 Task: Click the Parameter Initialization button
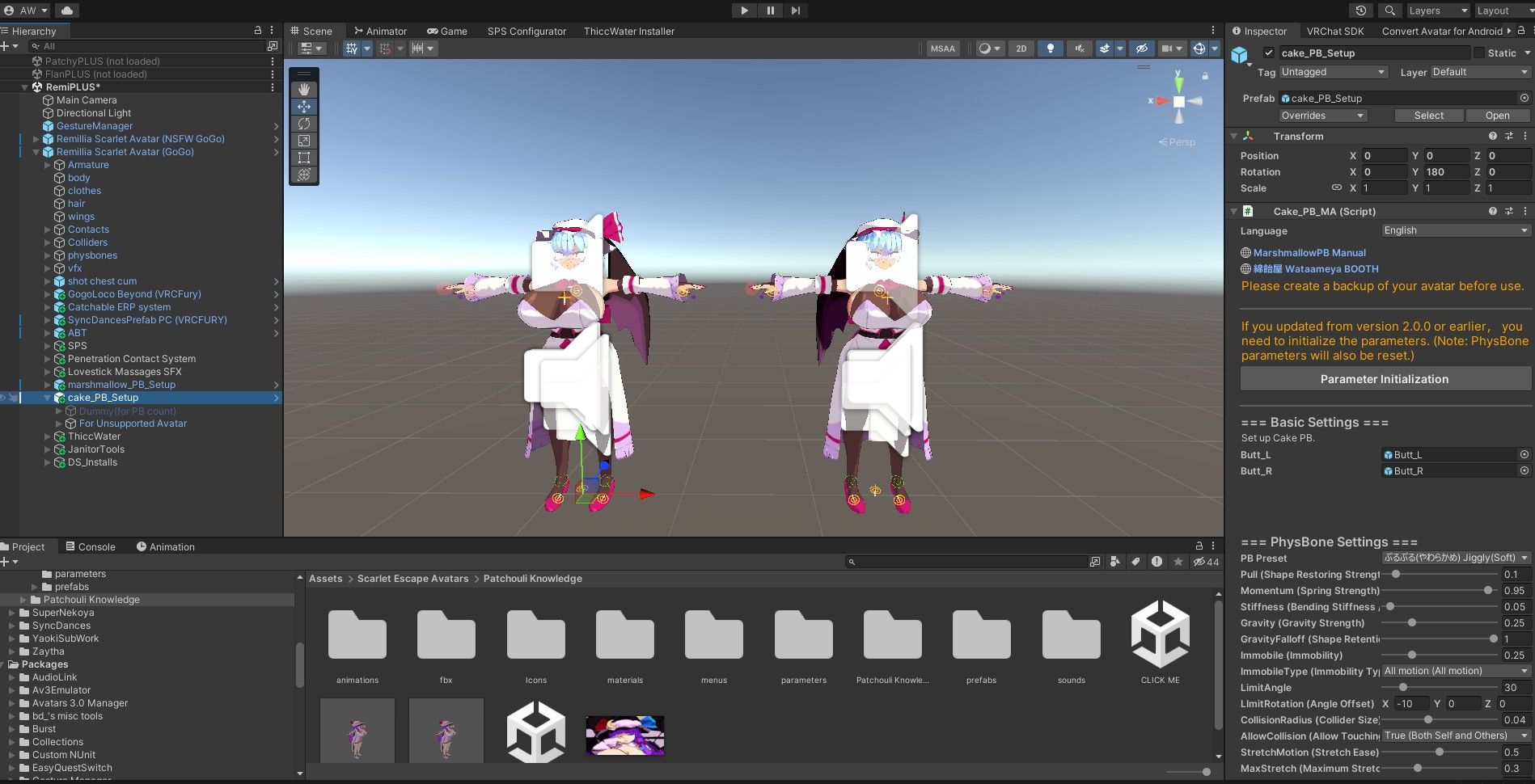pos(1385,378)
